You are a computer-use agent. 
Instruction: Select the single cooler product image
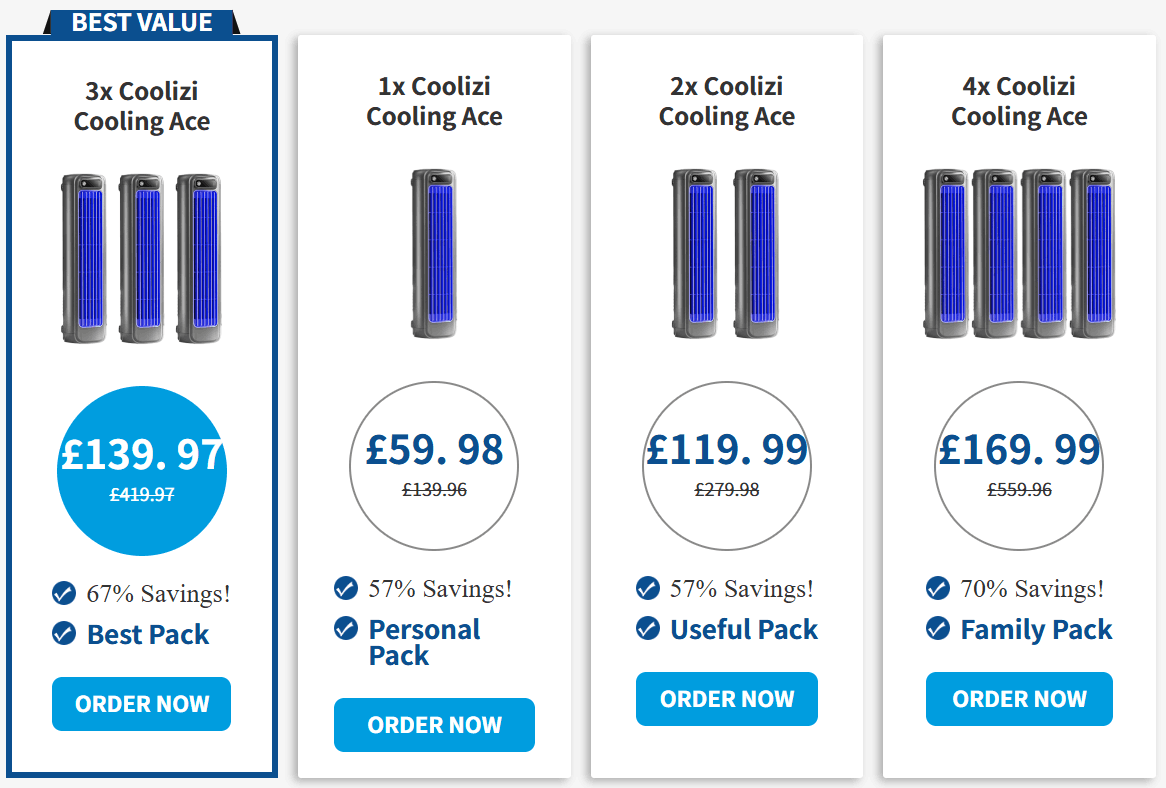(x=434, y=253)
